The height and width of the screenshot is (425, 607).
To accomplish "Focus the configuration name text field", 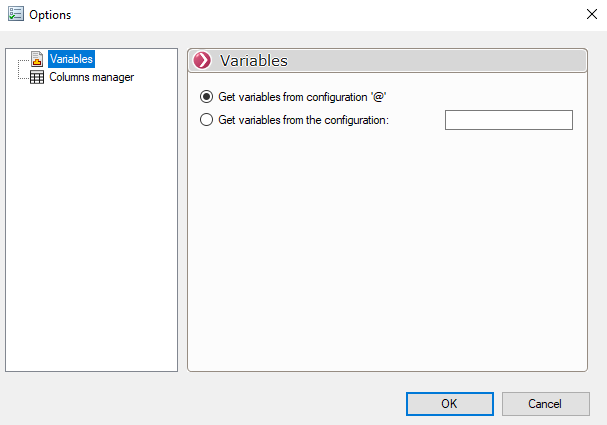I will [x=508, y=120].
